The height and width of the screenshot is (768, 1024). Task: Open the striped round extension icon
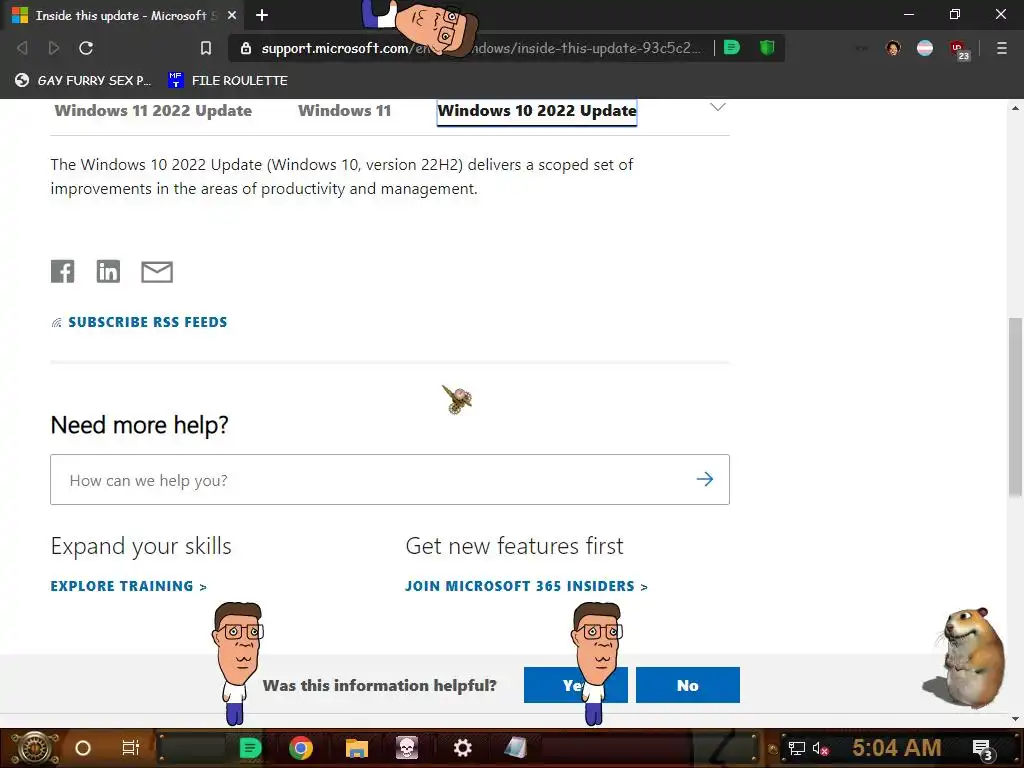tap(925, 48)
